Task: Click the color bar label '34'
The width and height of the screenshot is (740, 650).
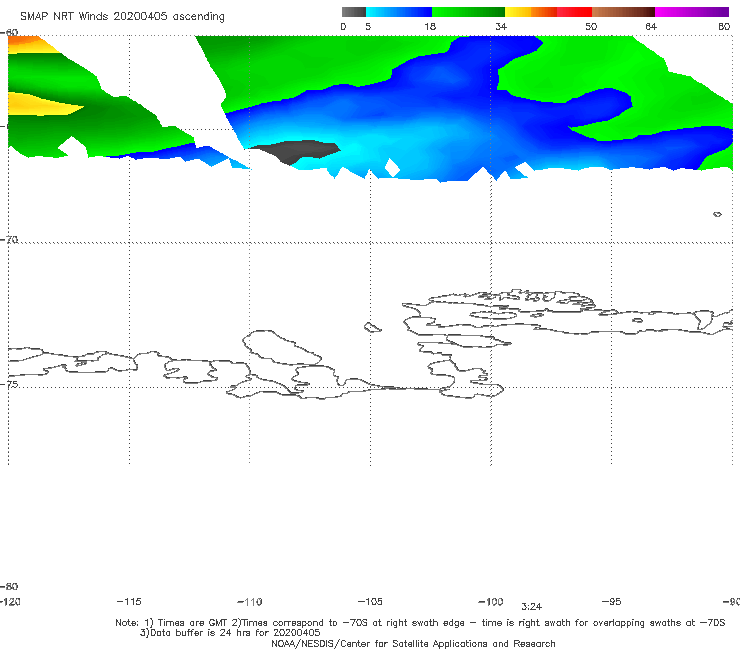Action: [501, 26]
